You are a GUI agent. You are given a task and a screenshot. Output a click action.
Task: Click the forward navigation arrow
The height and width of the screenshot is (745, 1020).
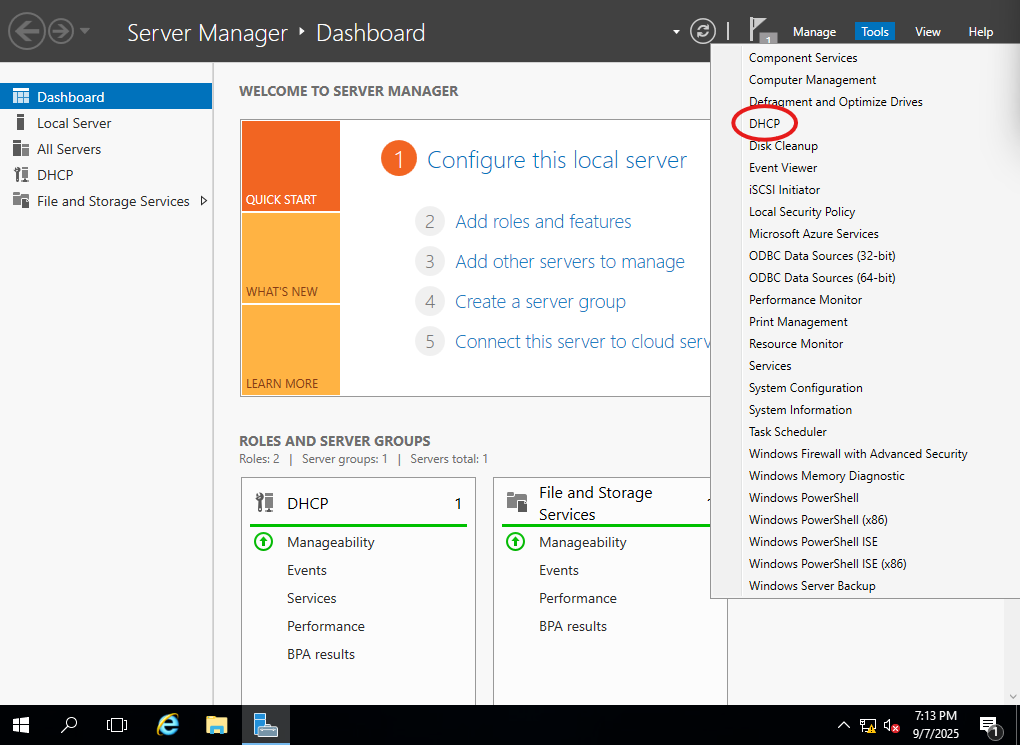61,31
